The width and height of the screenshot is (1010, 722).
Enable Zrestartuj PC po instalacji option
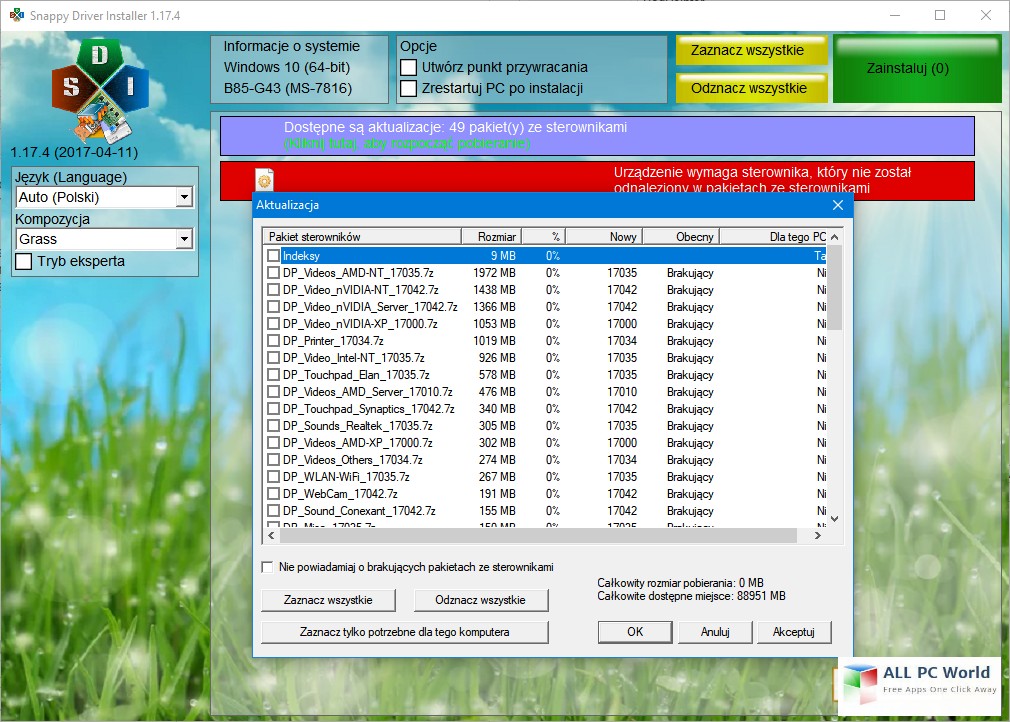click(x=408, y=88)
